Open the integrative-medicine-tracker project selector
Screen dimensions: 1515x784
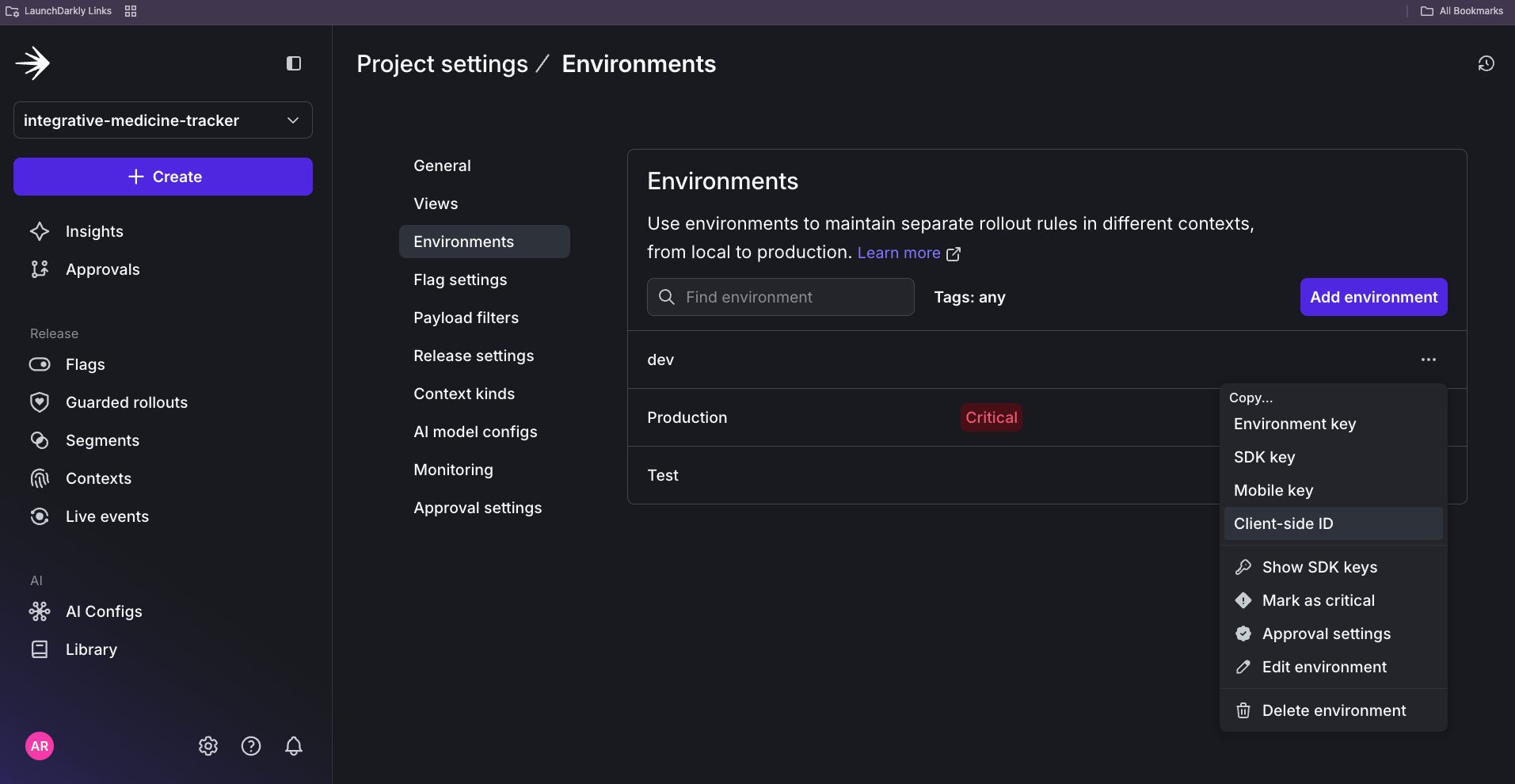point(162,120)
